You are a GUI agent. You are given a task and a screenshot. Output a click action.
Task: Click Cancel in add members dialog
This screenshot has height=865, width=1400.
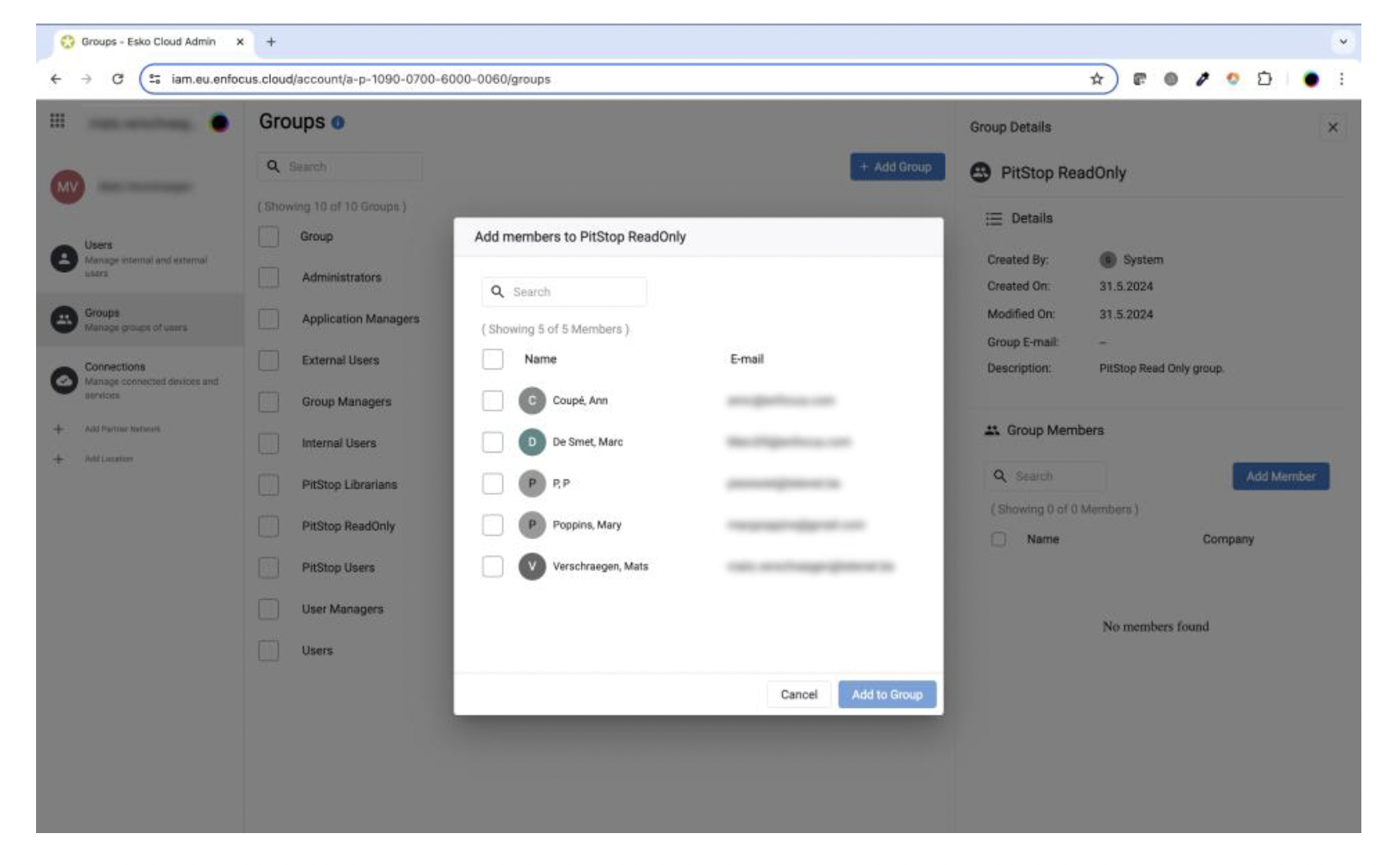click(798, 695)
